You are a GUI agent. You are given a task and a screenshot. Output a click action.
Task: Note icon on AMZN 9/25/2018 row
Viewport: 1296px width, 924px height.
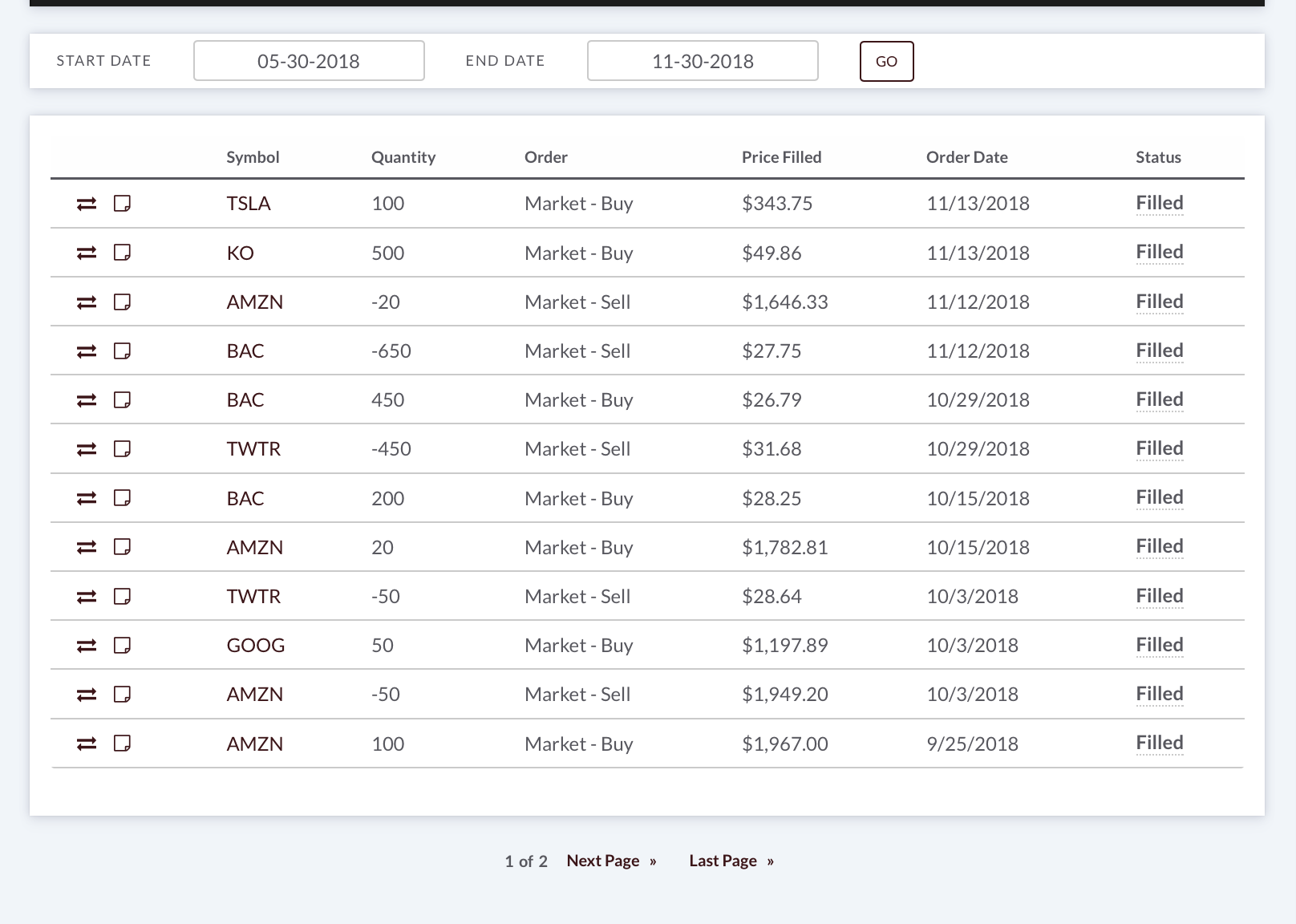coord(122,744)
